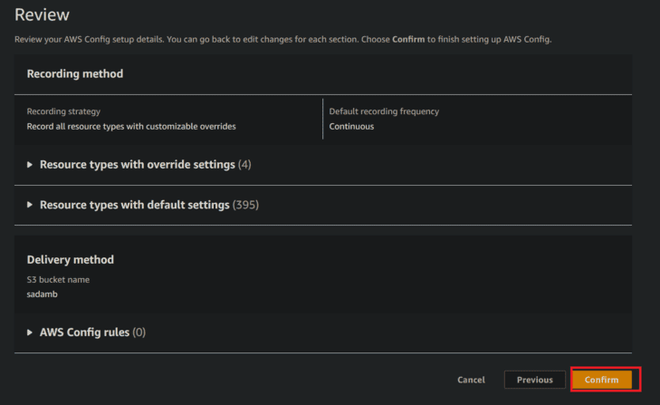Expand the AWS Config rules triangle
The height and width of the screenshot is (405, 660).
point(30,332)
